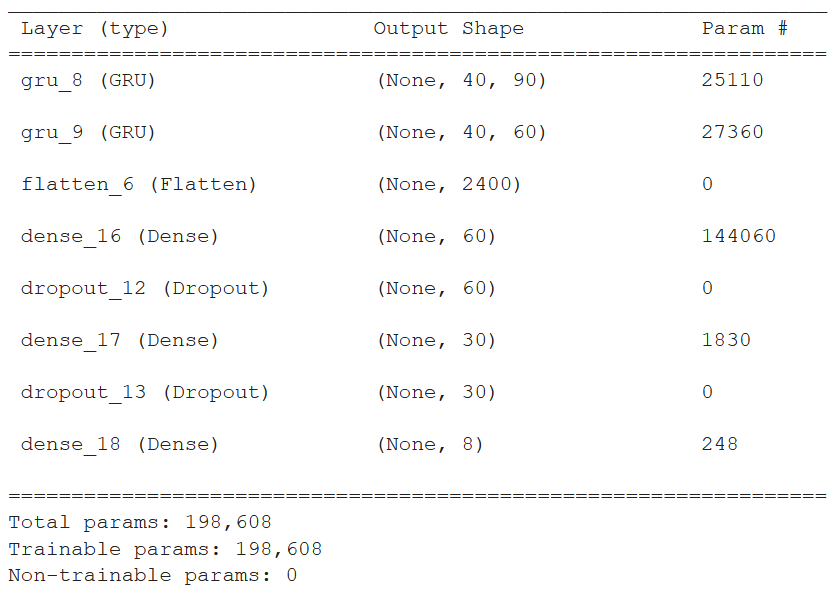Select the flatten_6 (Flatten) layer text
The width and height of the screenshot is (835, 594).
pyautogui.click(x=138, y=184)
